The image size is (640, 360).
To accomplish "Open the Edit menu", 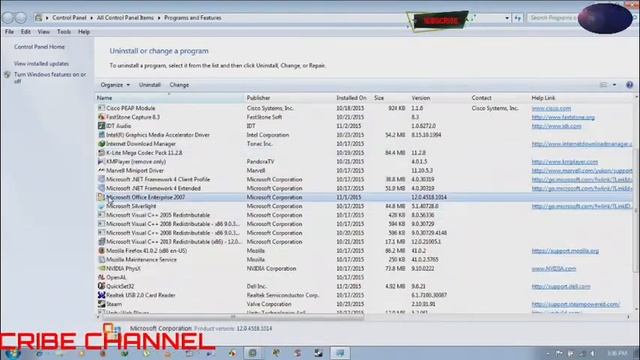I will coord(26,32).
